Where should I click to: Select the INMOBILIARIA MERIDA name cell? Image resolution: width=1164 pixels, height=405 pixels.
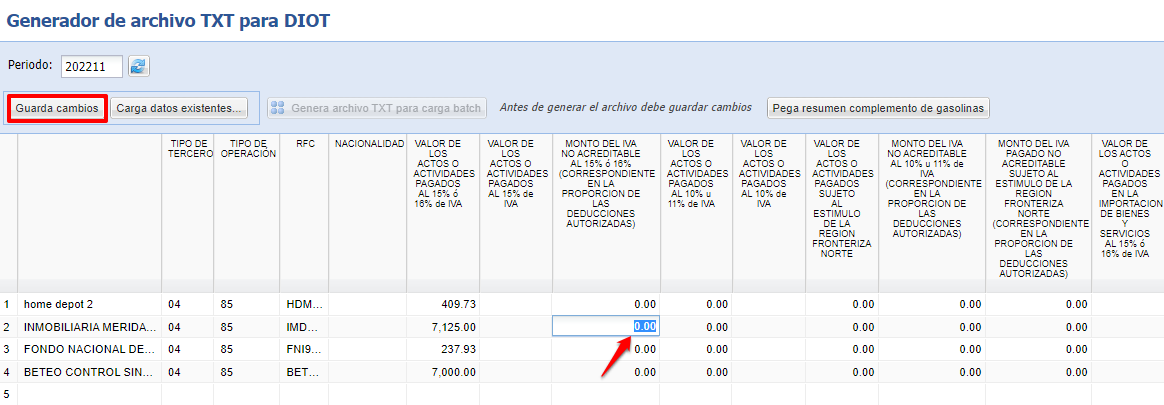point(90,326)
